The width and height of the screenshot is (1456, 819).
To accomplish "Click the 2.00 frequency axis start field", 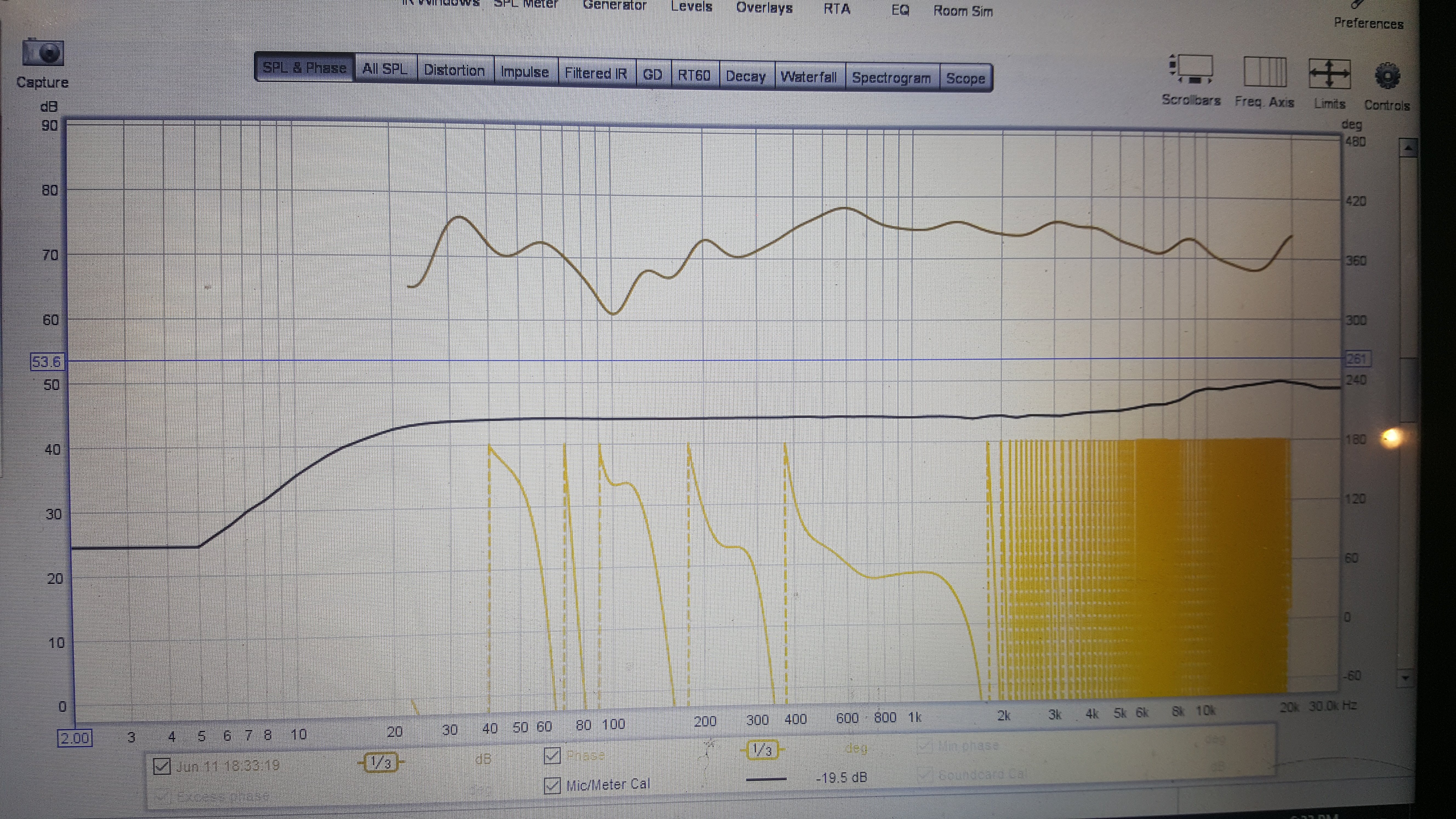I will click(x=75, y=738).
